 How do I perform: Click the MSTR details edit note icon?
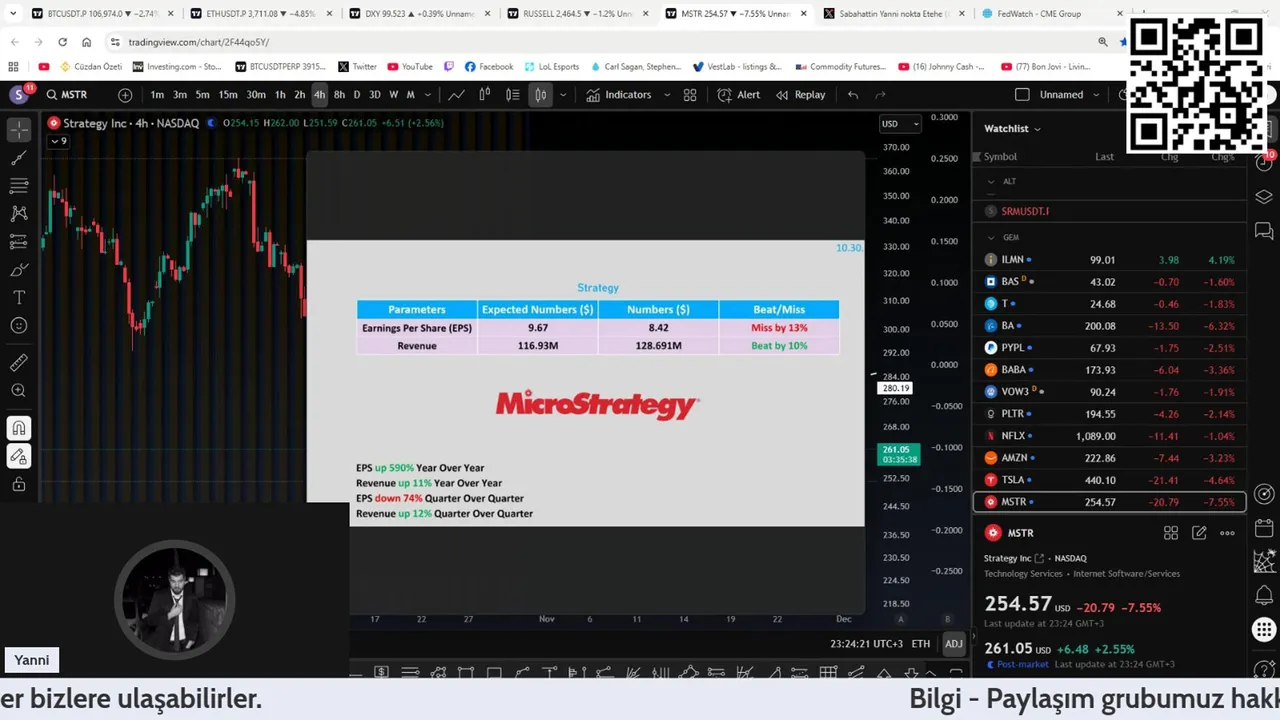(x=1199, y=533)
